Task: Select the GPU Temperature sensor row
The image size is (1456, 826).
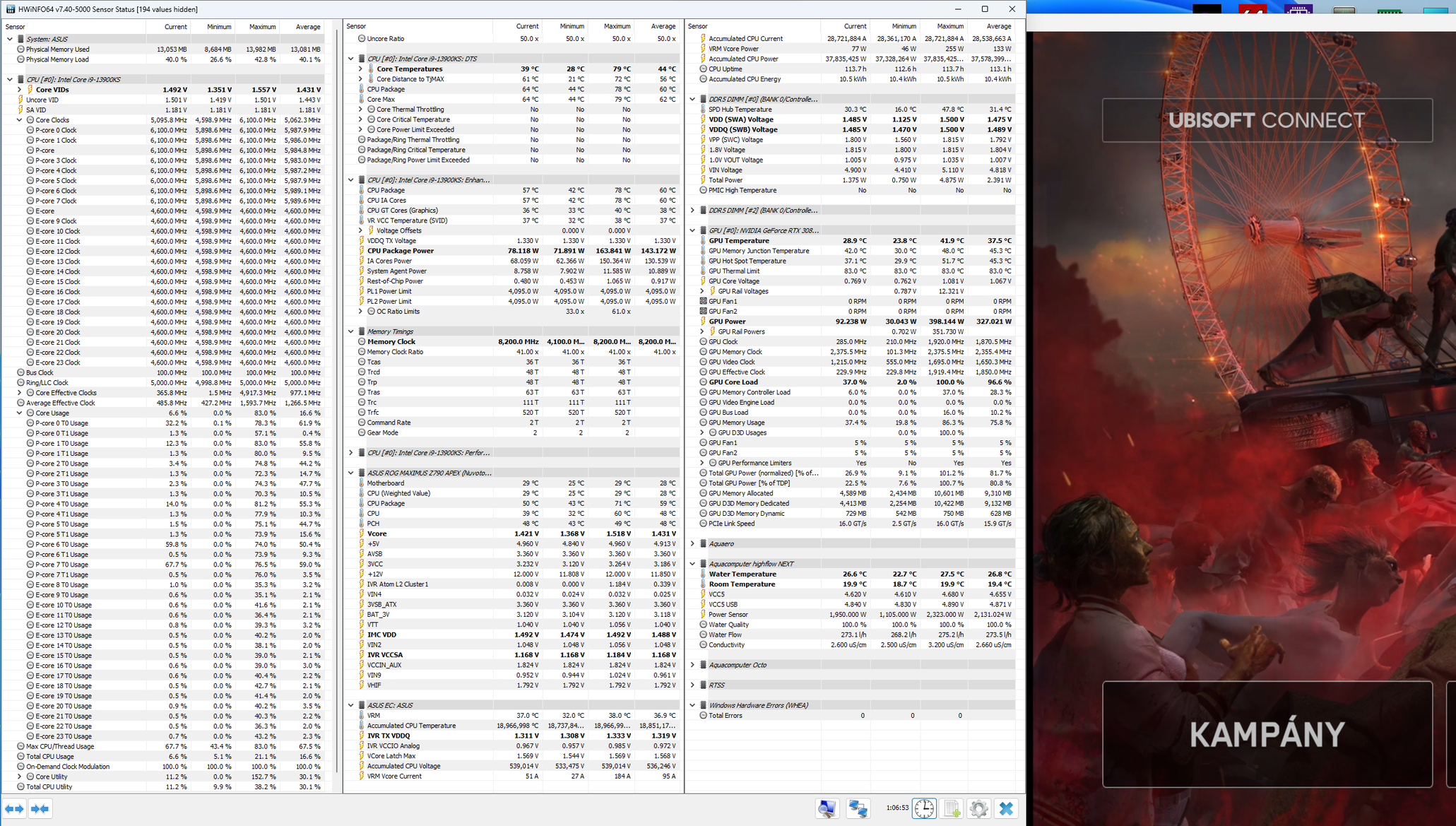Action: pyautogui.click(x=738, y=241)
